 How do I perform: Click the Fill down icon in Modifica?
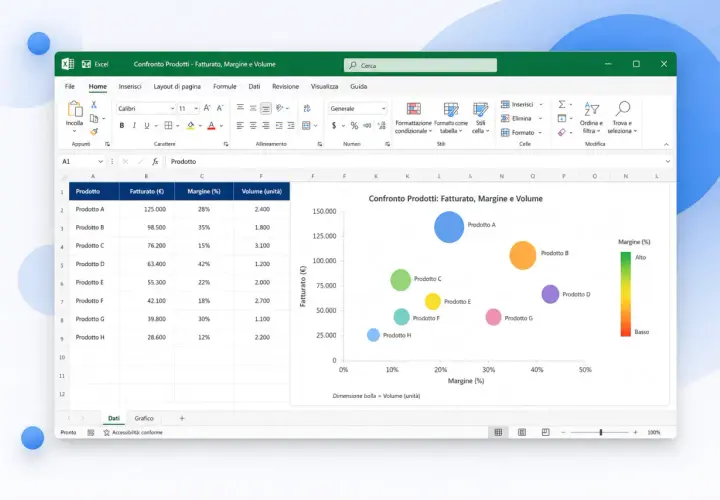click(562, 118)
